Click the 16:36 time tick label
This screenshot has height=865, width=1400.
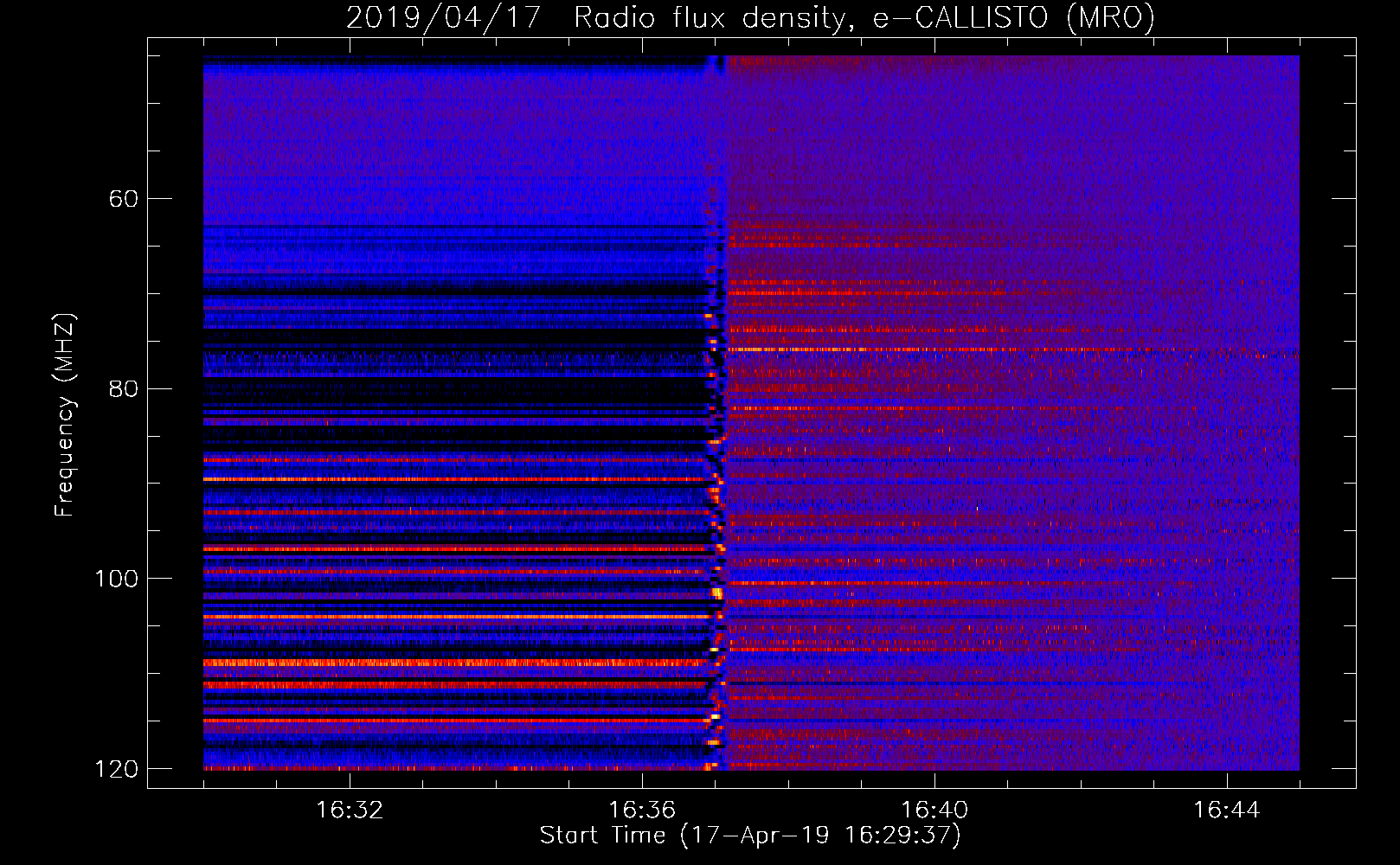(642, 810)
